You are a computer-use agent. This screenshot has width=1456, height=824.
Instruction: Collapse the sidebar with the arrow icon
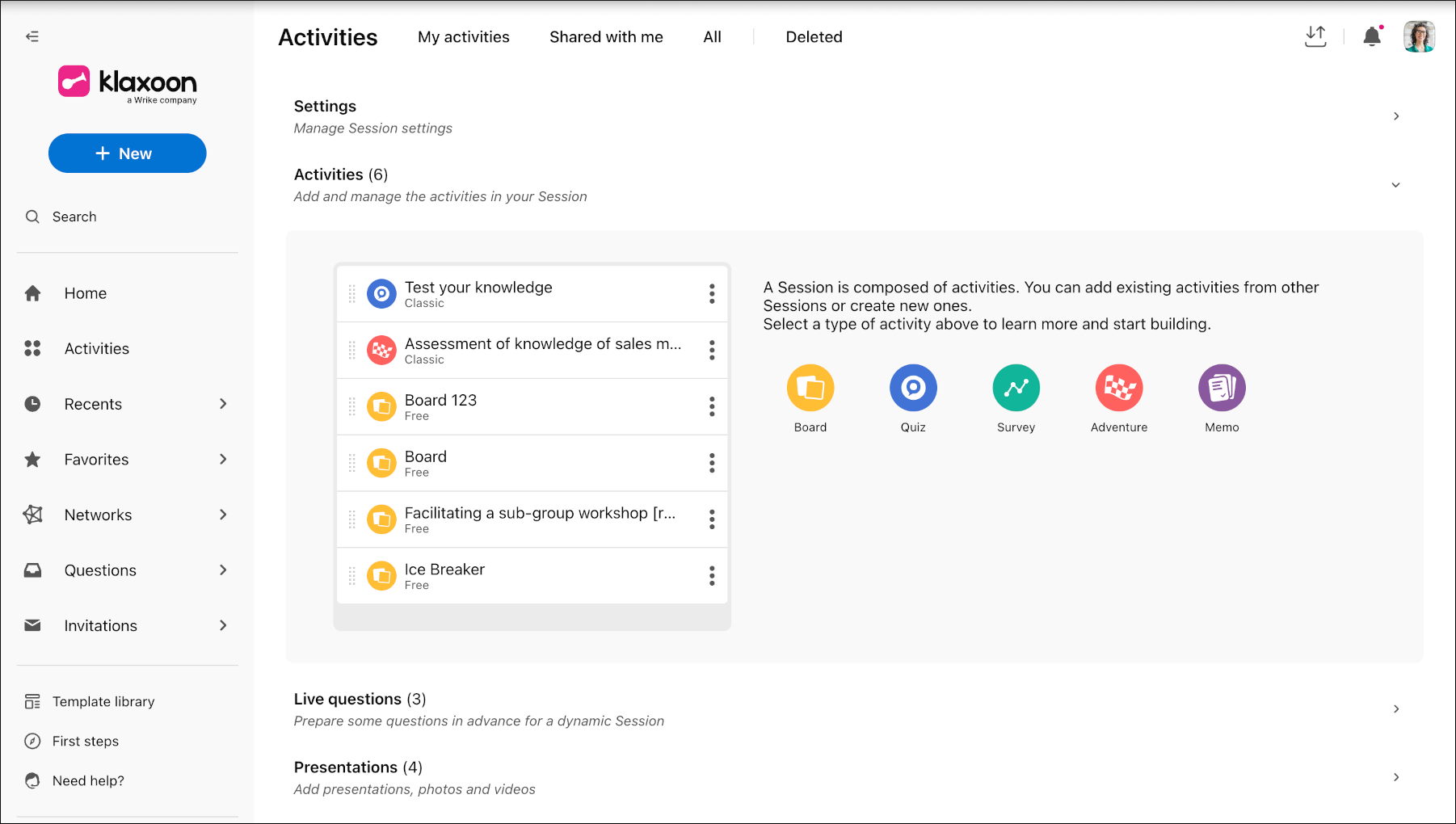coord(32,36)
